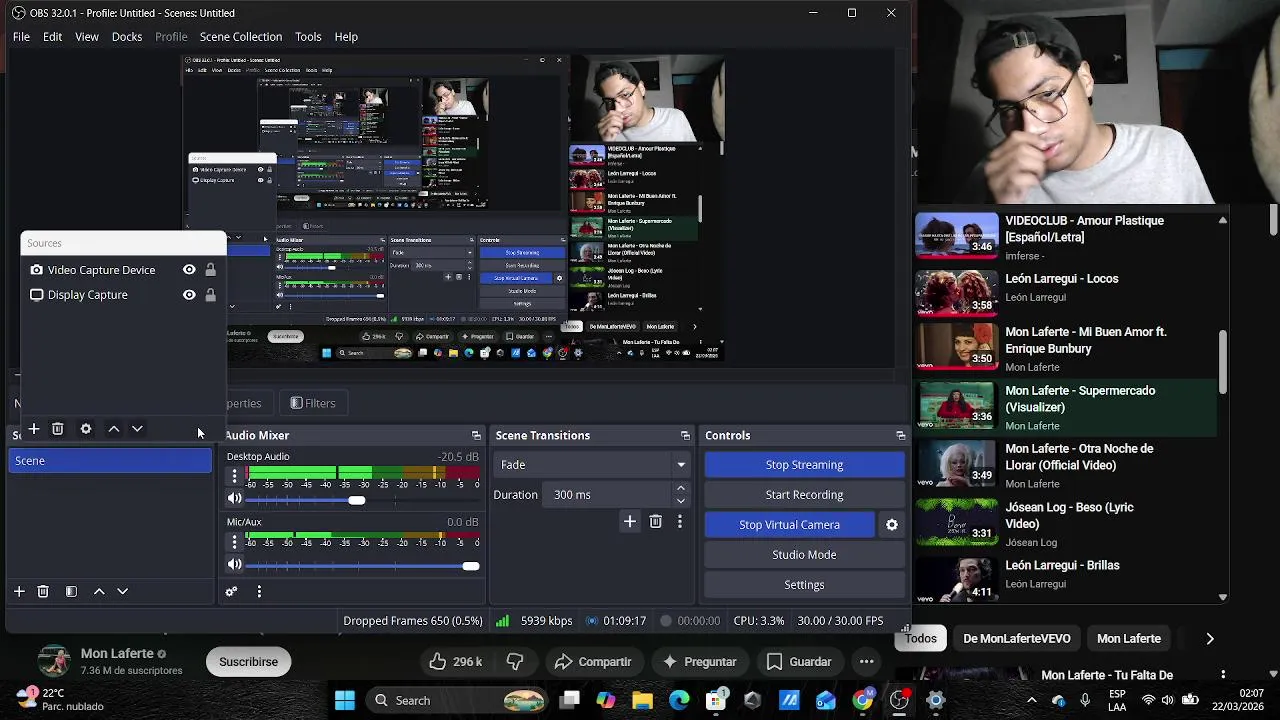Viewport: 1280px width, 720px height.
Task: Open Docks menu
Action: click(127, 37)
